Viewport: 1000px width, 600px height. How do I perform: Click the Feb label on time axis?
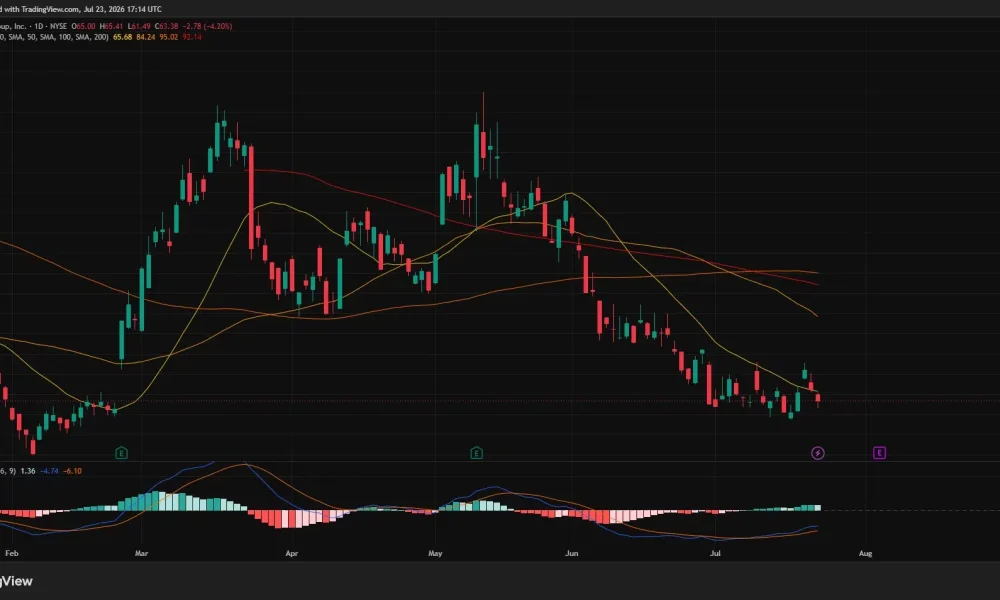pos(11,553)
